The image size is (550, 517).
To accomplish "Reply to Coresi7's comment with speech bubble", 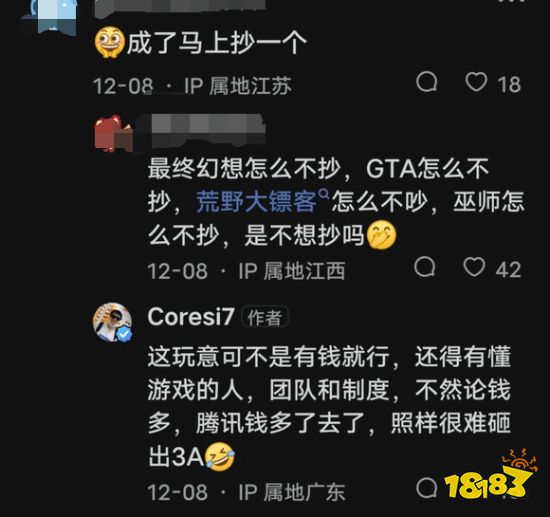I will [427, 488].
